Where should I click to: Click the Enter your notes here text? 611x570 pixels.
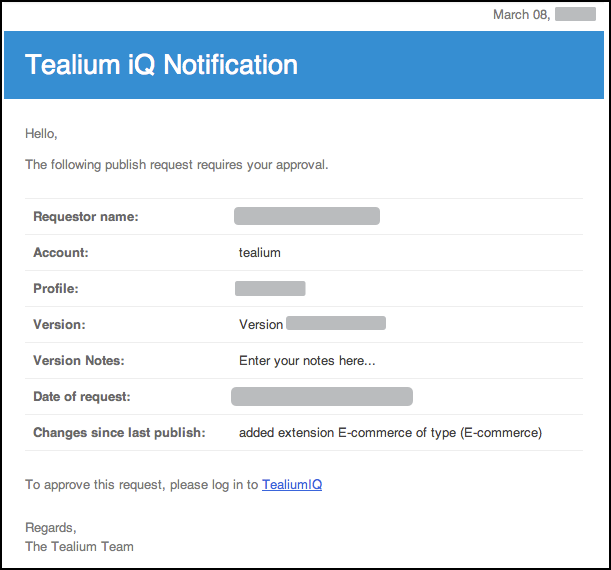pyautogui.click(x=307, y=361)
